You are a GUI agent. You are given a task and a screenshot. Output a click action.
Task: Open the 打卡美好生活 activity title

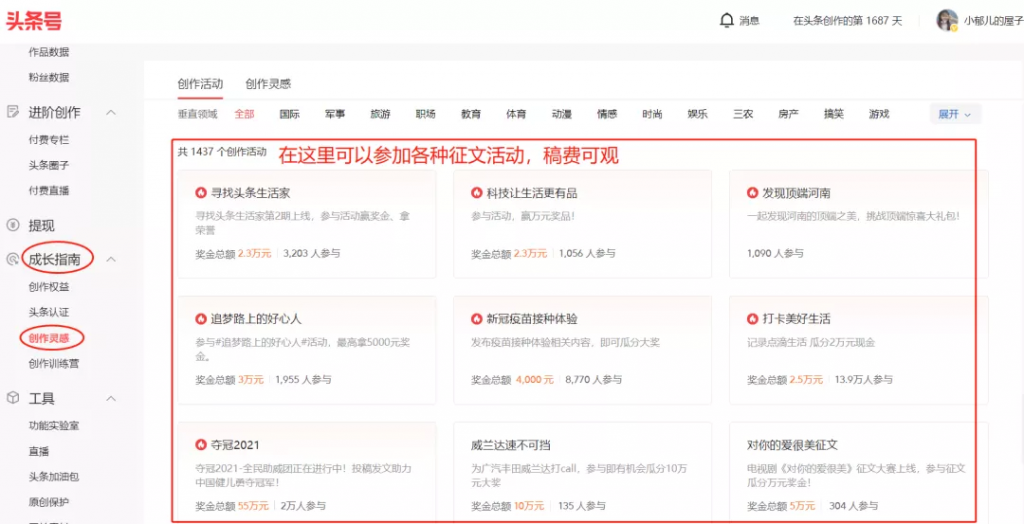(796, 319)
